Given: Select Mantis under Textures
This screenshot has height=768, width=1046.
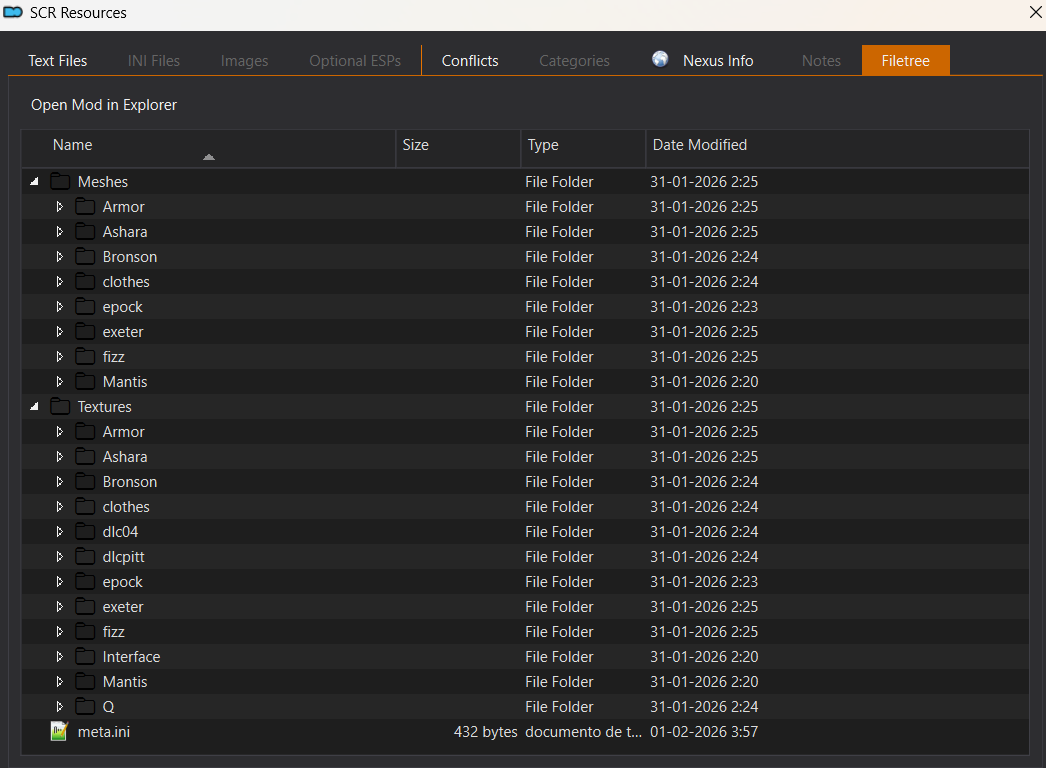Looking at the screenshot, I should (x=125, y=682).
